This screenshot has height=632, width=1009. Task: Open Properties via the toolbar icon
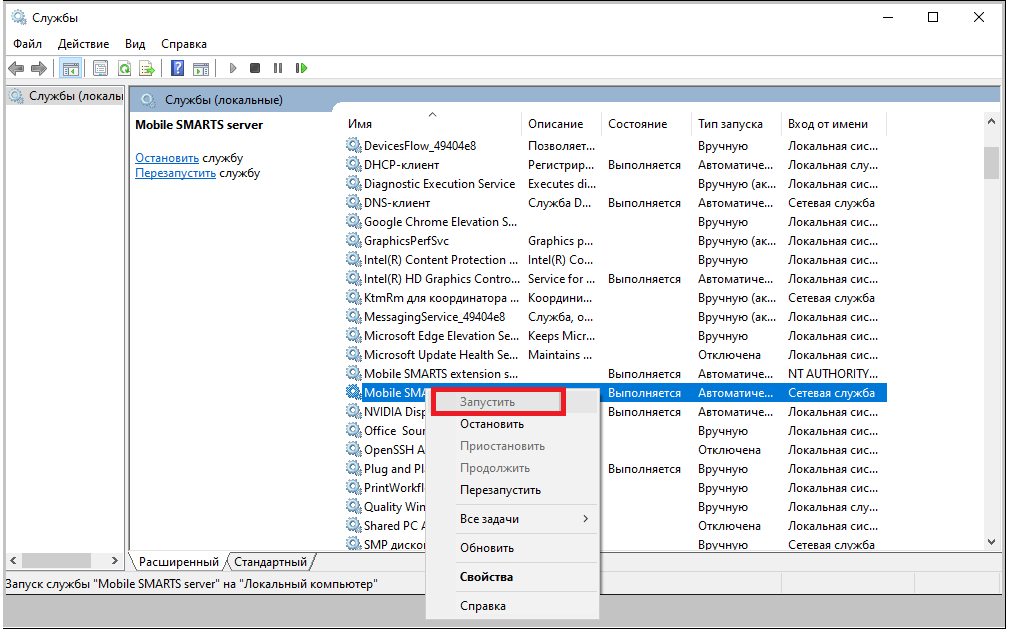100,68
